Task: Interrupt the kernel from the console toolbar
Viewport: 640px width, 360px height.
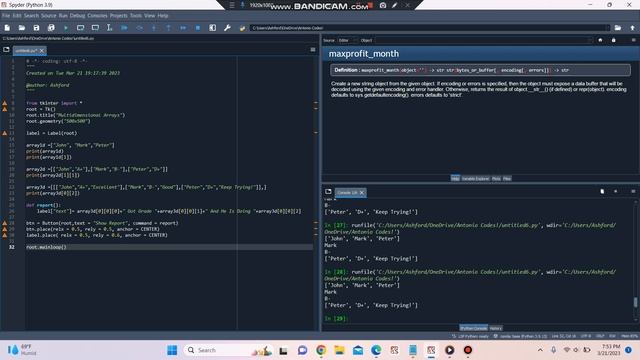Action: pyautogui.click(x=616, y=191)
